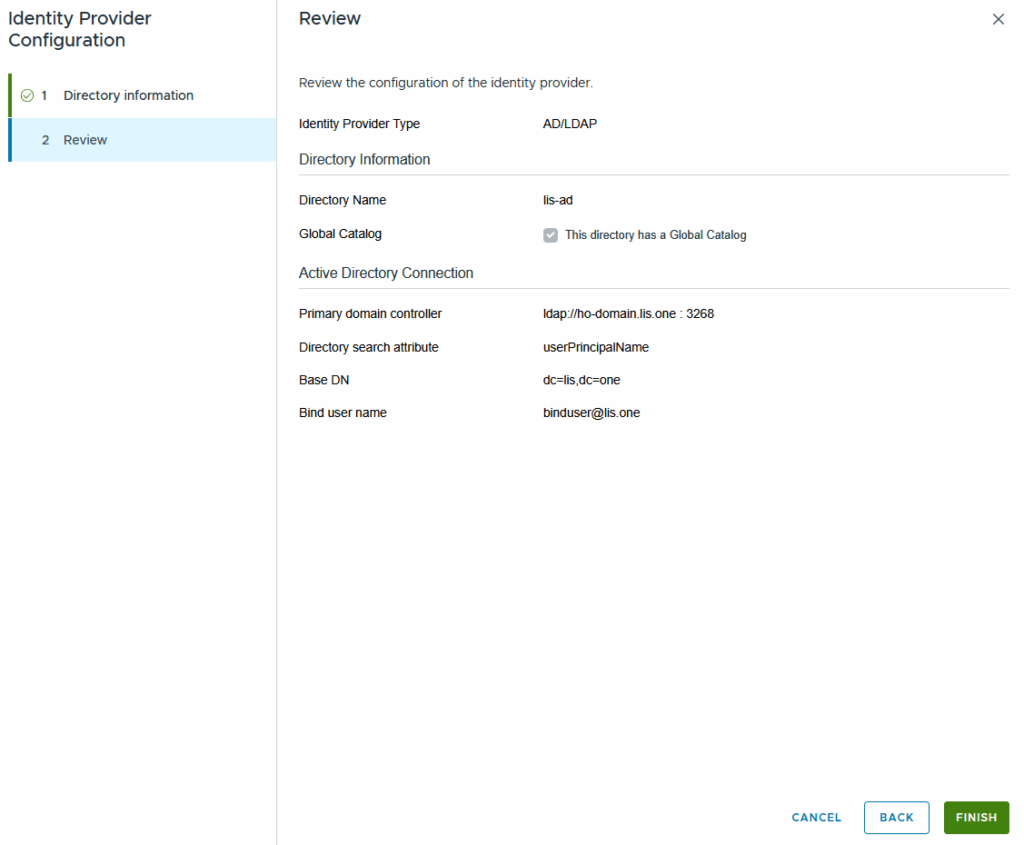The height and width of the screenshot is (845, 1024).
Task: Click the binduser@lis.one bind user value
Action: (x=584, y=412)
